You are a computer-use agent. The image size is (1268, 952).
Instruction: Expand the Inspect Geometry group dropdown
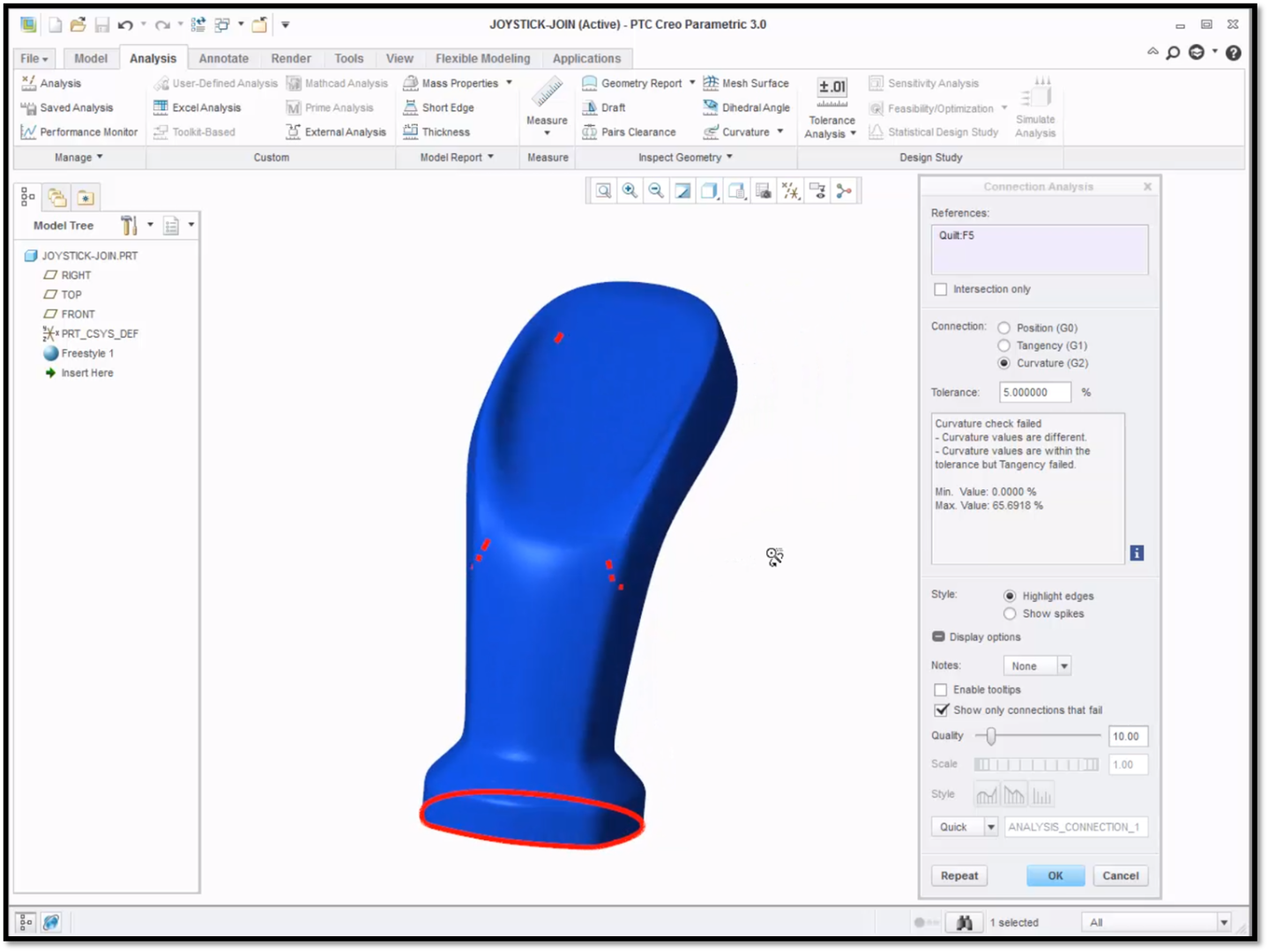[685, 157]
